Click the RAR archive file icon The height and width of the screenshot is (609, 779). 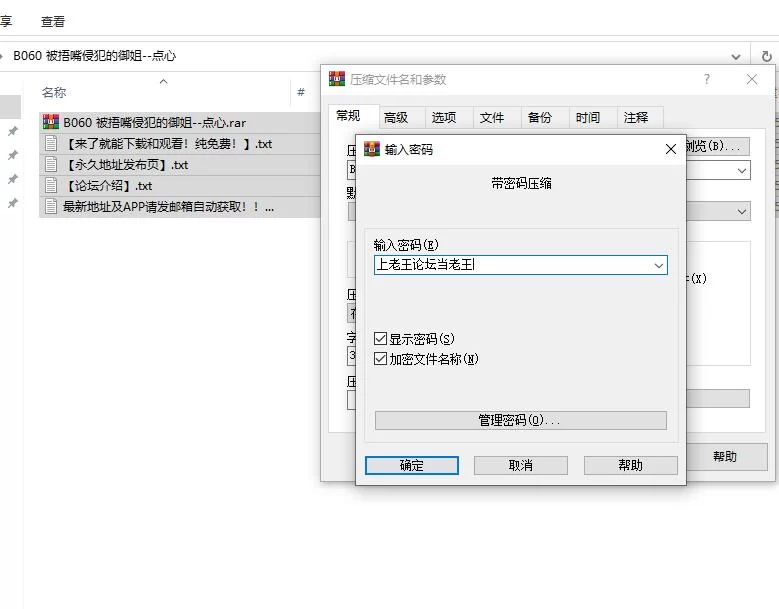[x=50, y=123]
